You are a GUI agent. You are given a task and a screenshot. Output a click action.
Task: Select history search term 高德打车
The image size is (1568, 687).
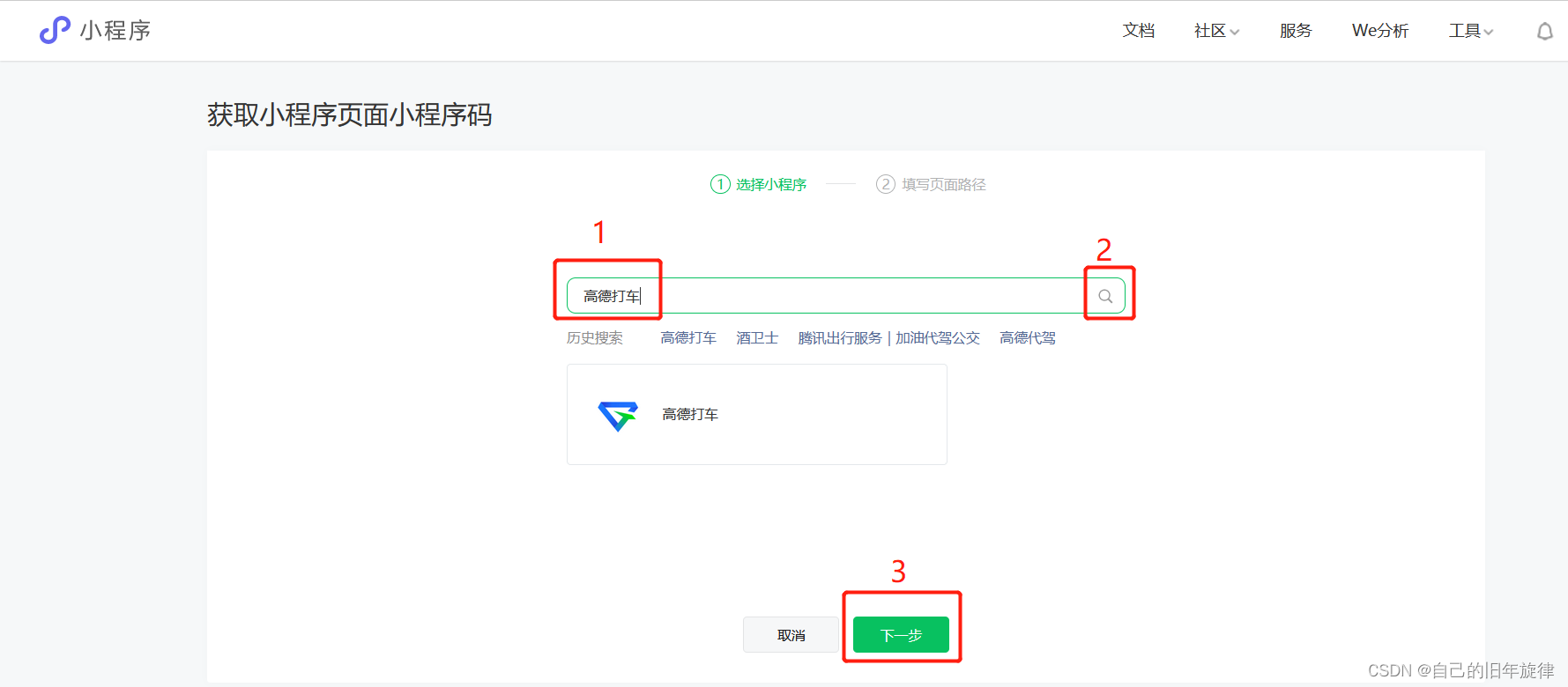688,338
